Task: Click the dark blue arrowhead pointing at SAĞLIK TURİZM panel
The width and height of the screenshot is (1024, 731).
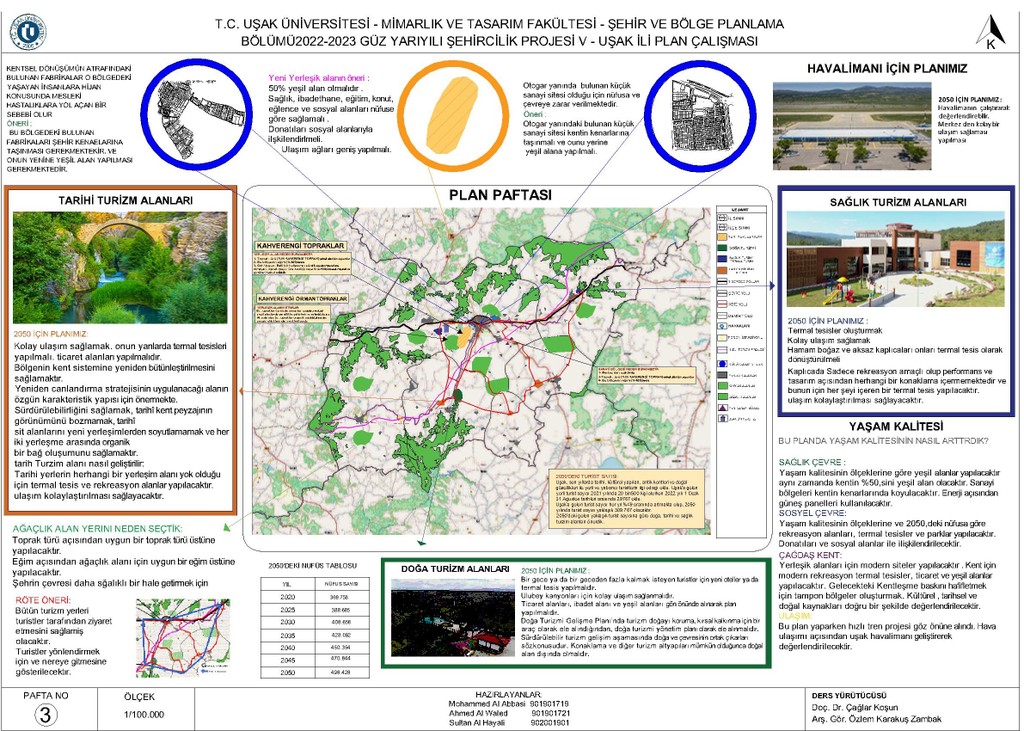Action: [773, 285]
